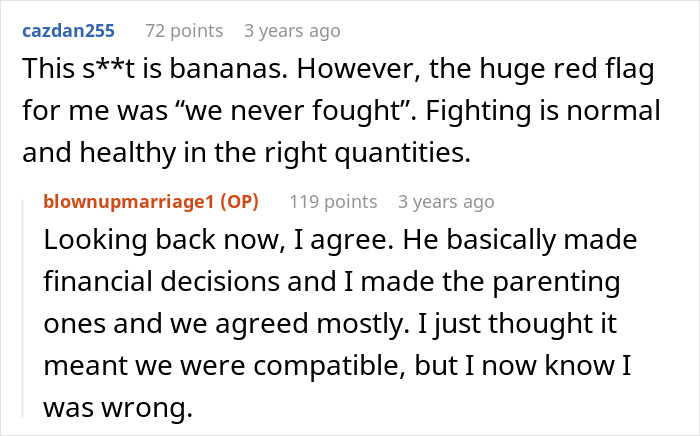Viewport: 700px width, 436px height.
Task: Click the line 'and healthy in the right quantities.'
Action: [246, 153]
